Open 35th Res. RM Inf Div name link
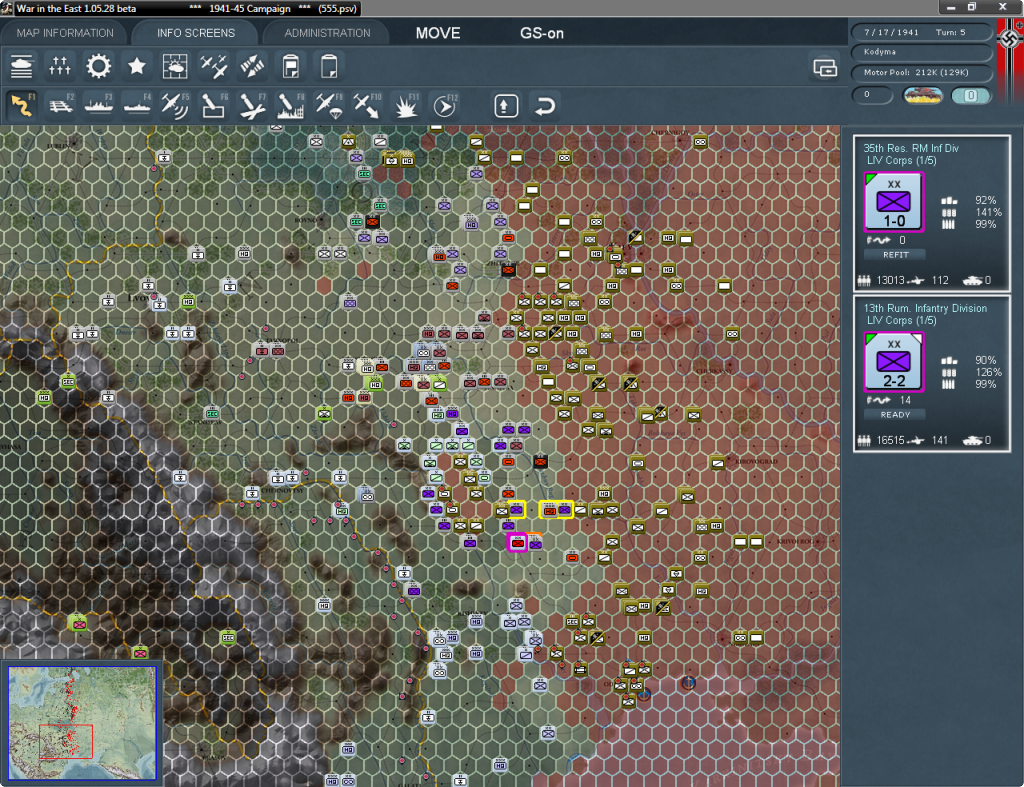1024x787 pixels. [x=910, y=148]
